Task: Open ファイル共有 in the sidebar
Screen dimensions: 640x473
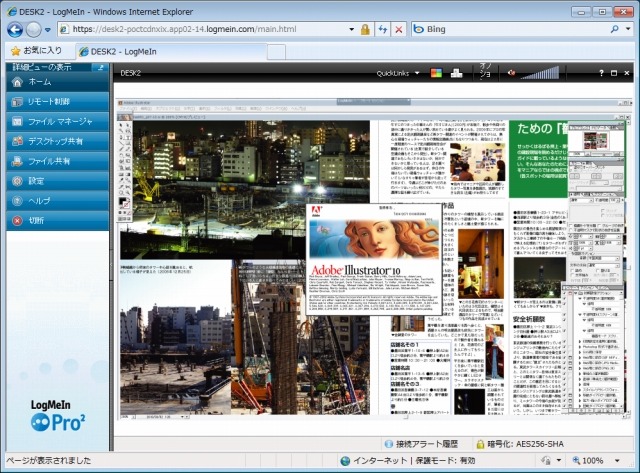Action: point(58,161)
